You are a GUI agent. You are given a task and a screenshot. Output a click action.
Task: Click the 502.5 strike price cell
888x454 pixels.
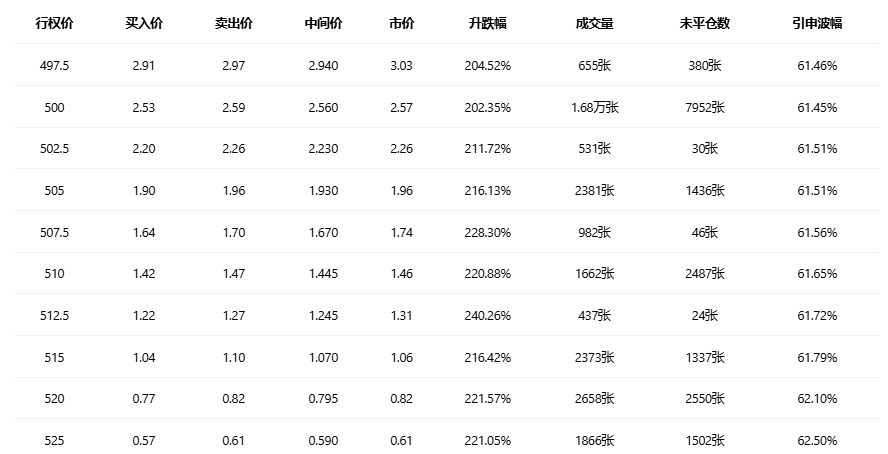54,148
